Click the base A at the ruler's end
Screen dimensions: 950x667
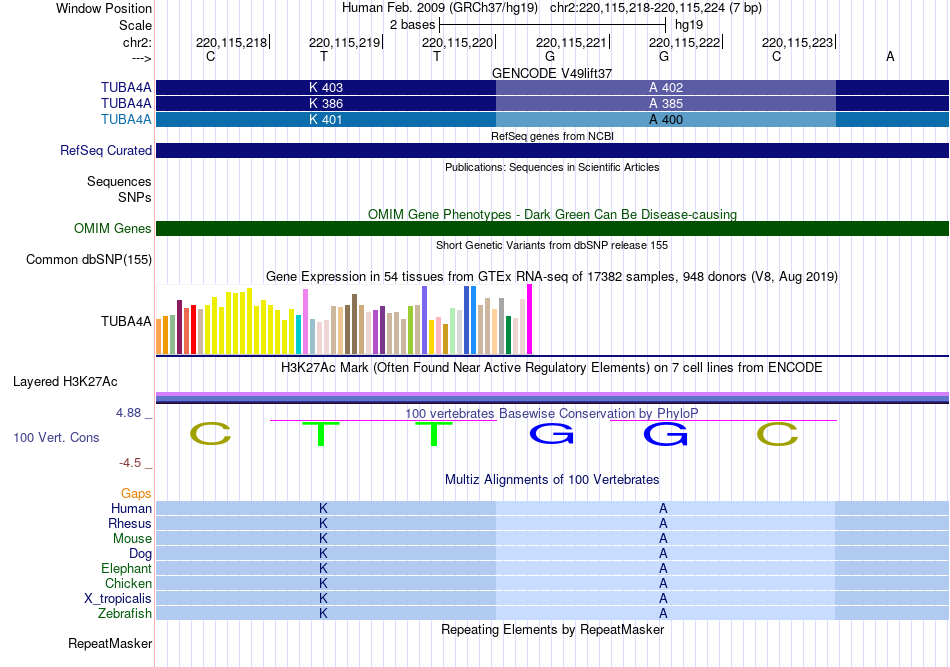click(x=890, y=56)
